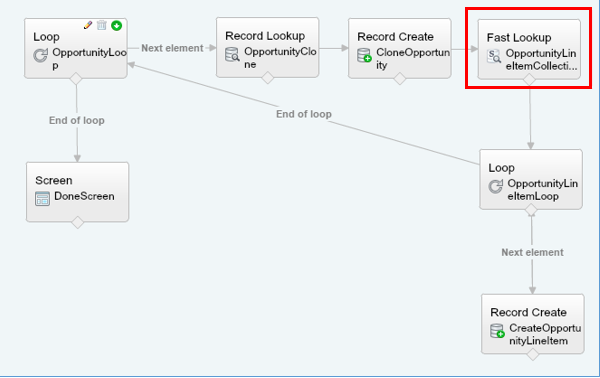
Task: Click the green plus icon on OpportunityLoop
Action: 116,26
